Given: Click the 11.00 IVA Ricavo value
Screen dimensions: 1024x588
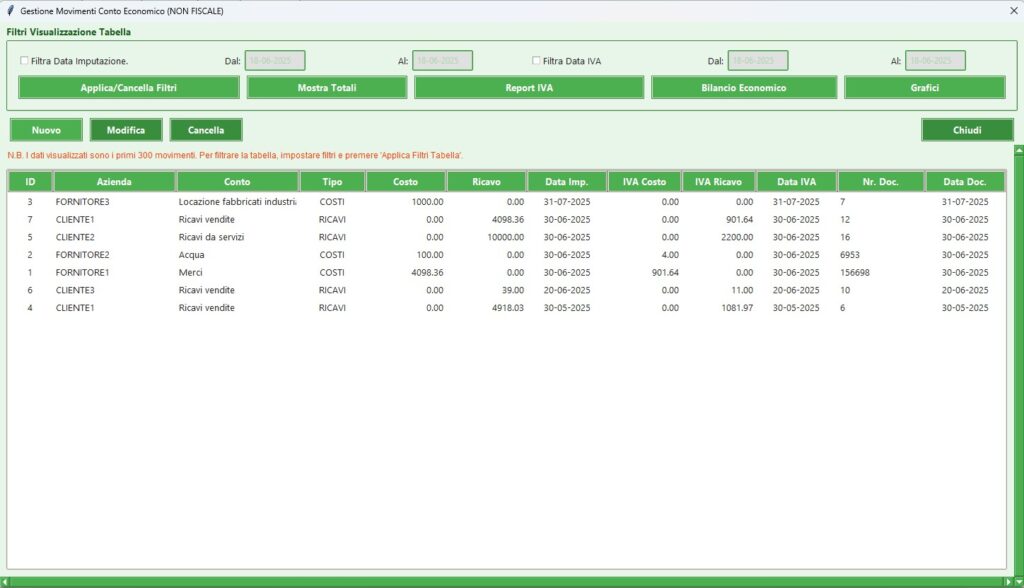Looking at the screenshot, I should click(x=742, y=290).
